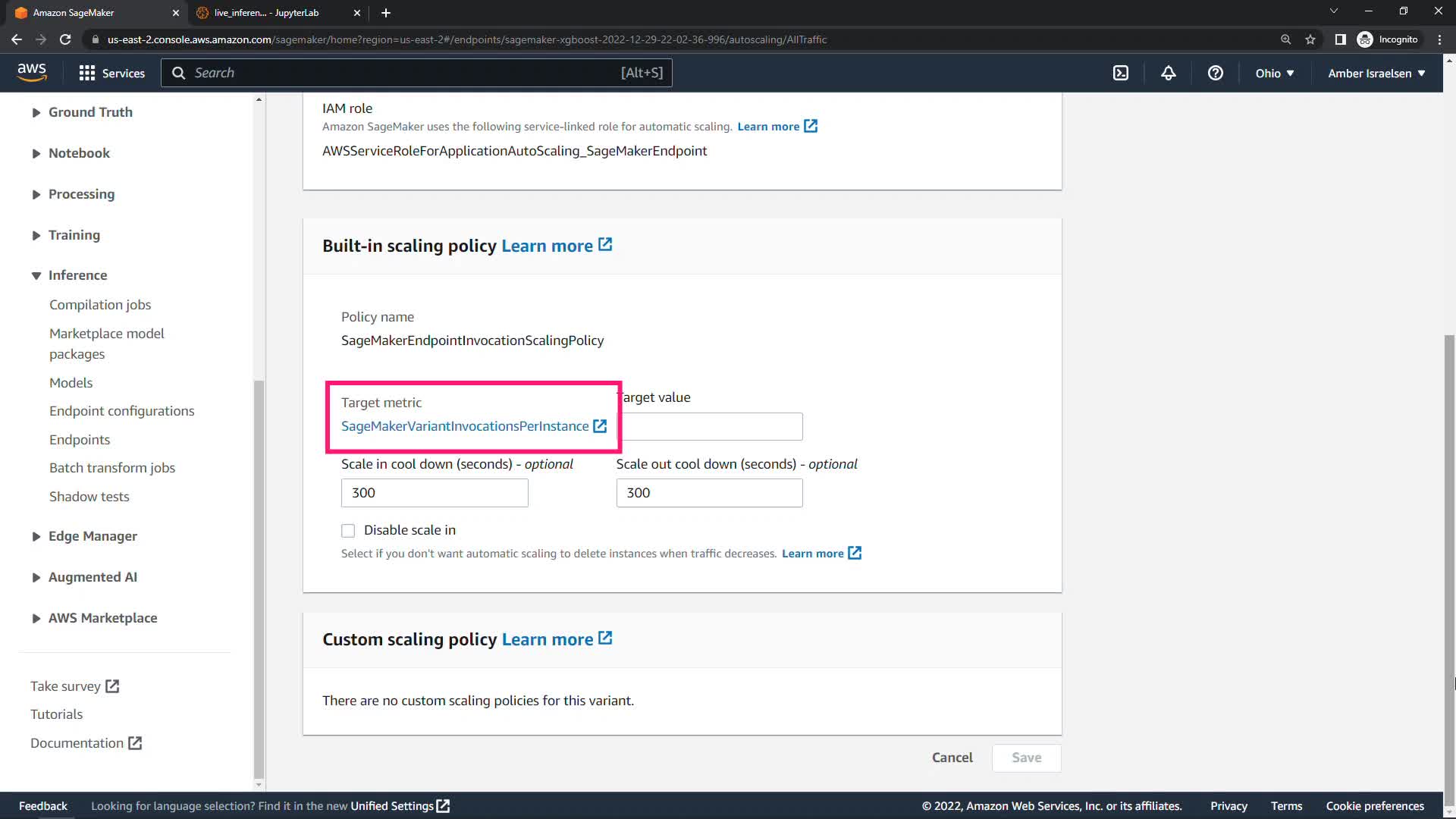Click the Cancel button
Viewport: 1456px width, 819px height.
[952, 758]
